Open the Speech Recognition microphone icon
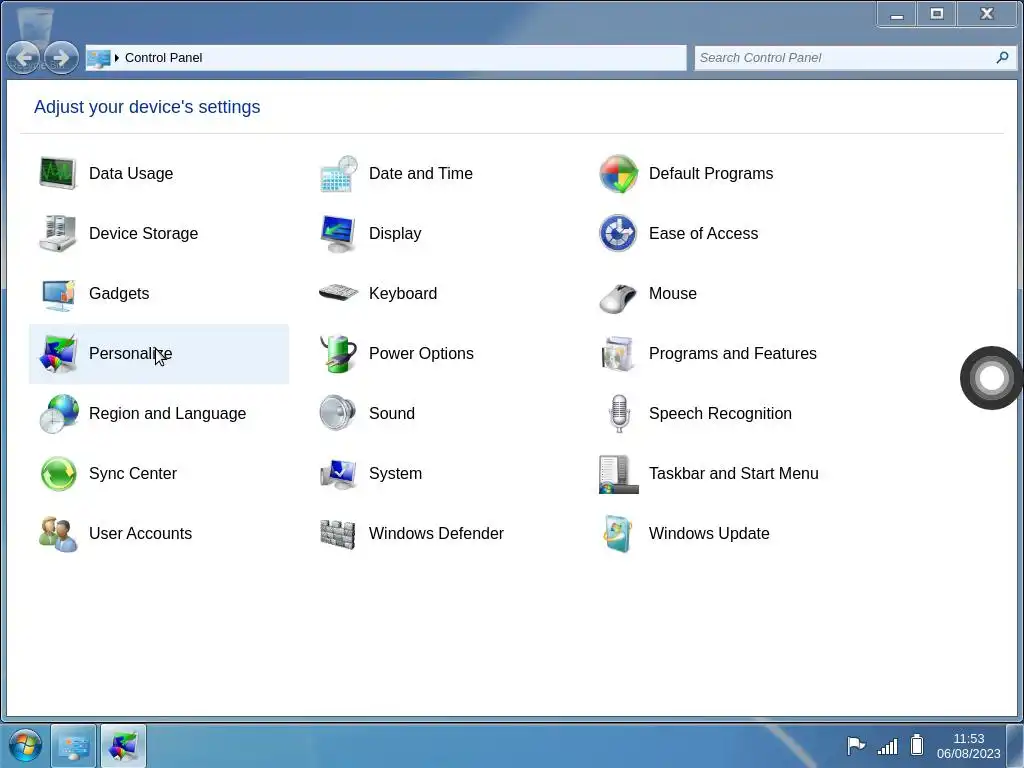The width and height of the screenshot is (1024, 768). point(619,413)
